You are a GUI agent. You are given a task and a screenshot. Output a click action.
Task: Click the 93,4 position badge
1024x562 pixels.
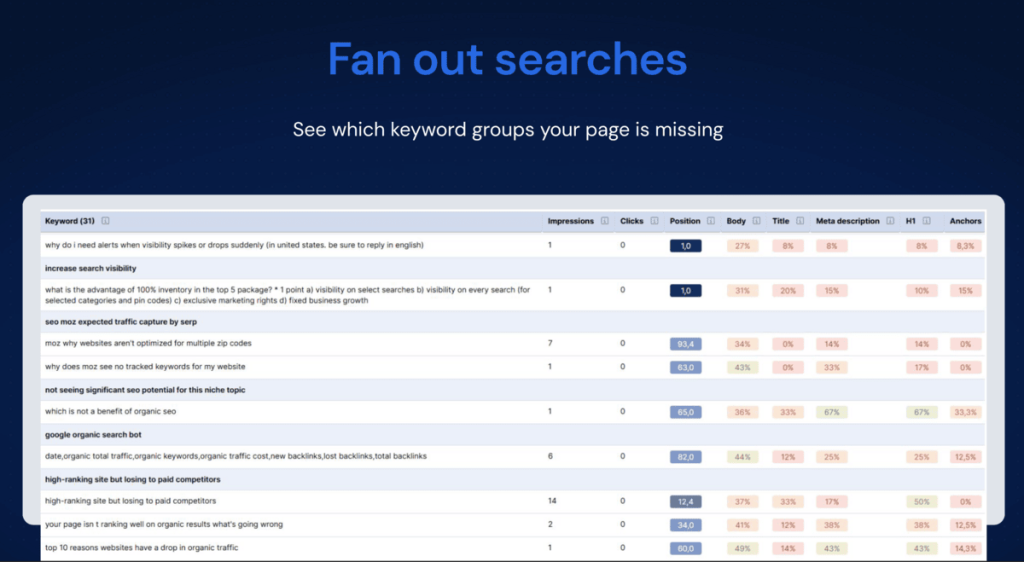pyautogui.click(x=685, y=344)
